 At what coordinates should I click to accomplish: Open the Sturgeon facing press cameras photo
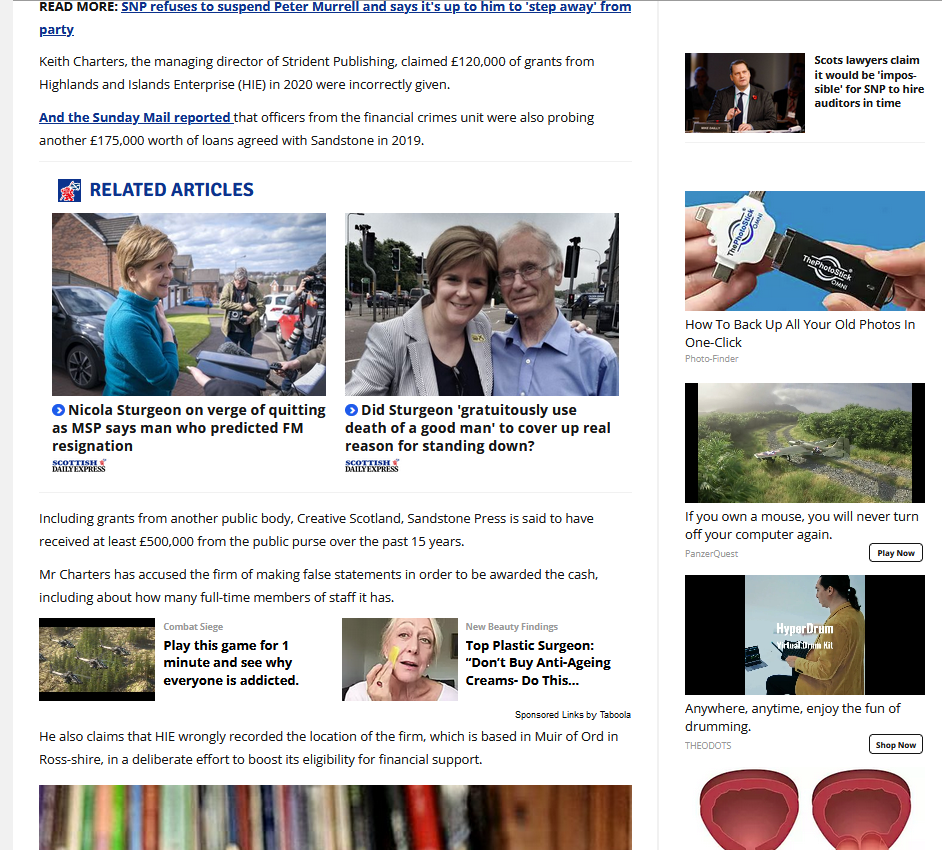point(189,304)
